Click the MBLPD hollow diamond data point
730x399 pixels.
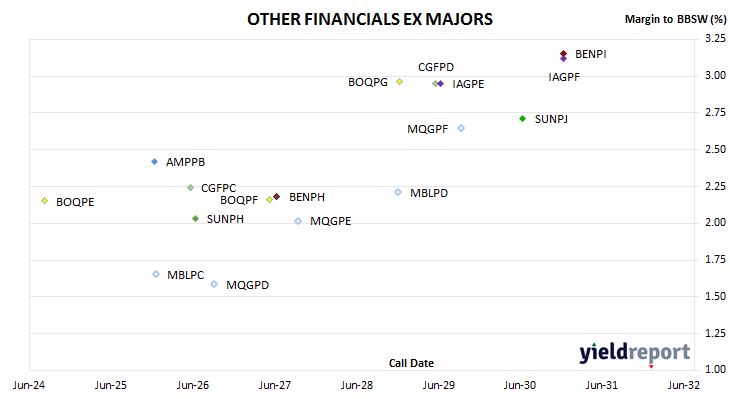click(398, 192)
